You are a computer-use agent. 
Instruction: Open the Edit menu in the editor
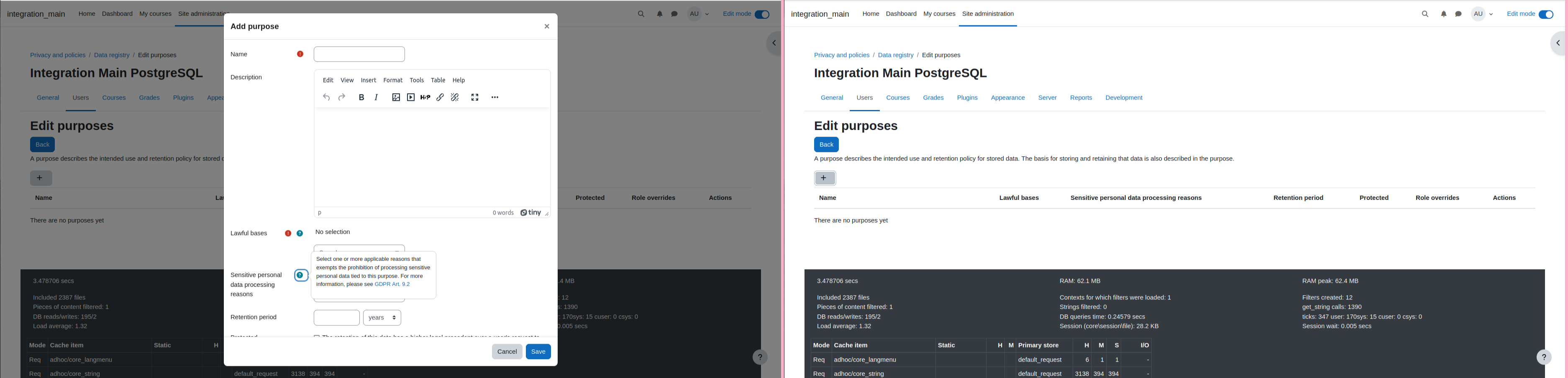click(x=328, y=80)
